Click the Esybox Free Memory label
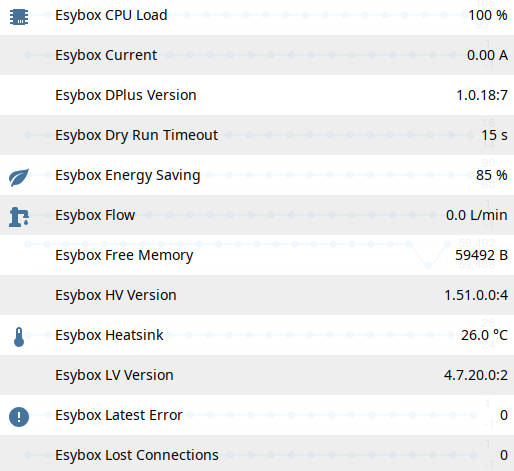 tap(124, 256)
